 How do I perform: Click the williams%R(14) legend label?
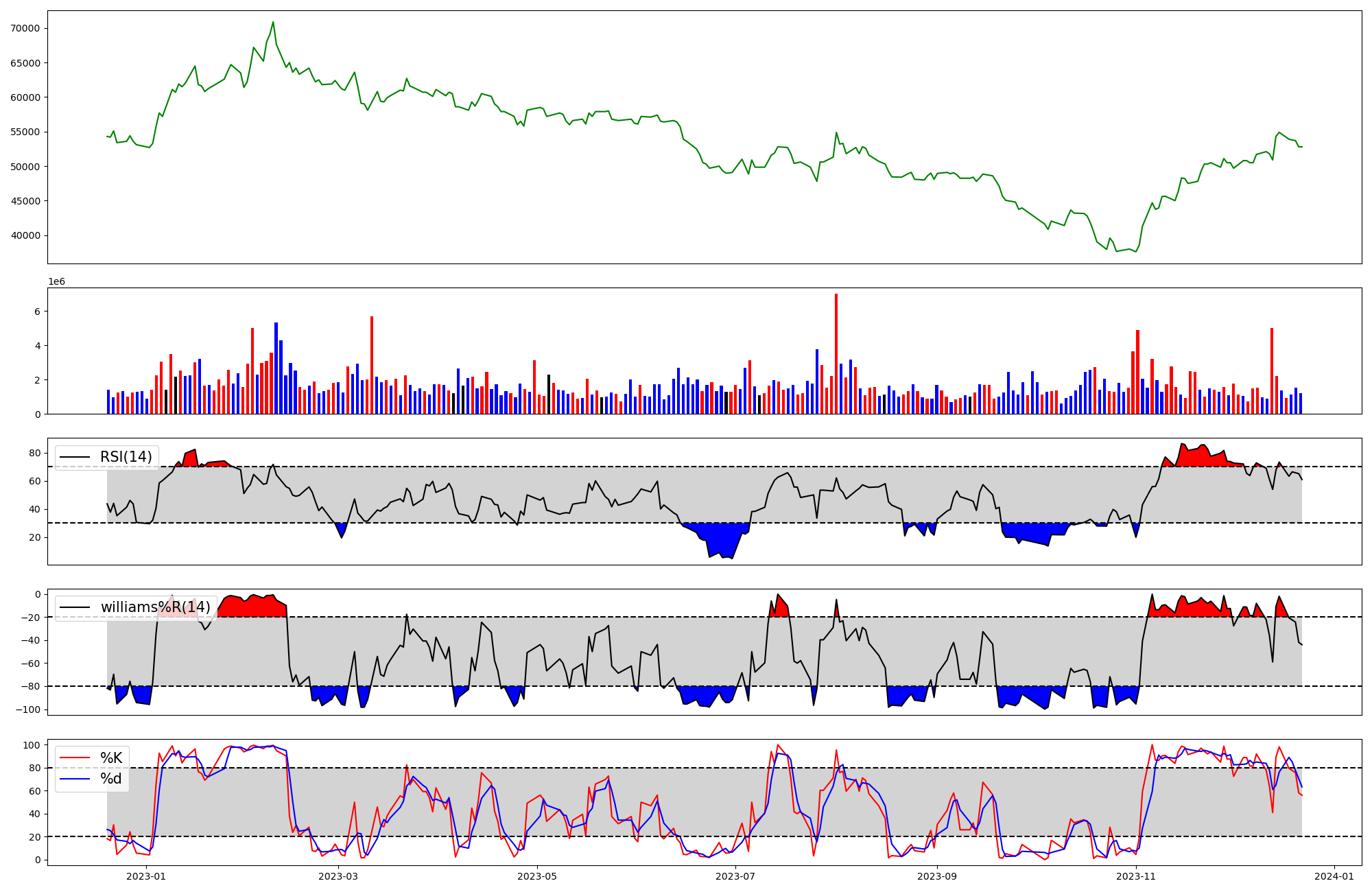155,607
